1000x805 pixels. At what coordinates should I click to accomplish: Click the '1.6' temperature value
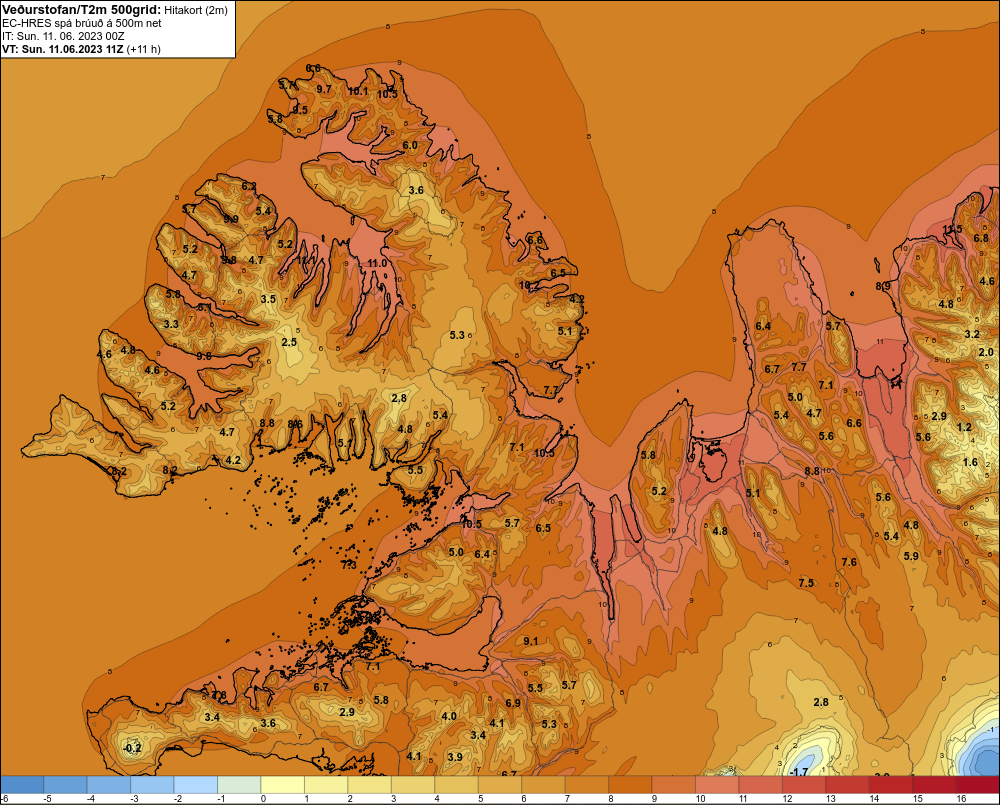point(970,462)
